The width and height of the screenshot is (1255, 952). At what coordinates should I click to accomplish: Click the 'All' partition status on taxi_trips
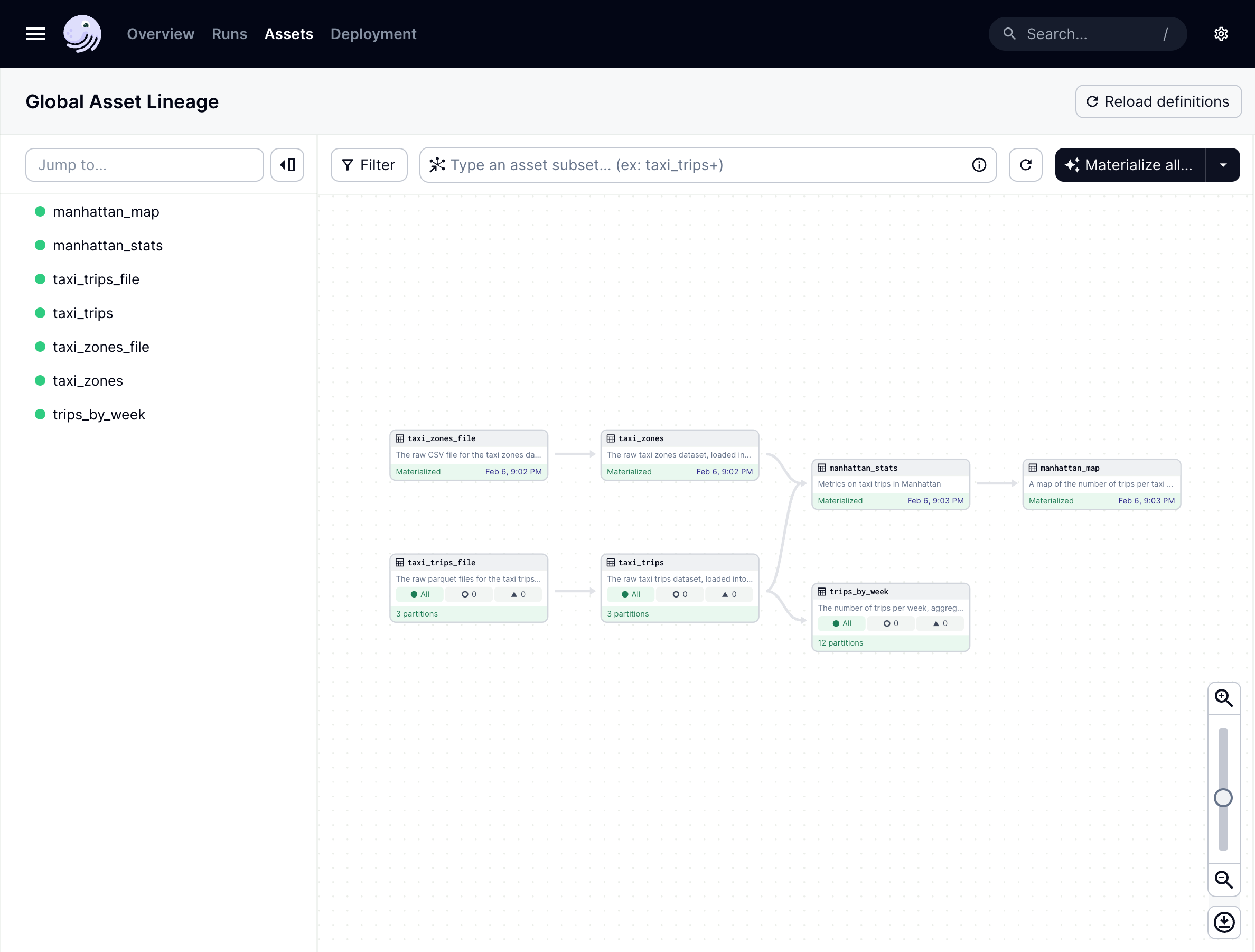coord(631,594)
